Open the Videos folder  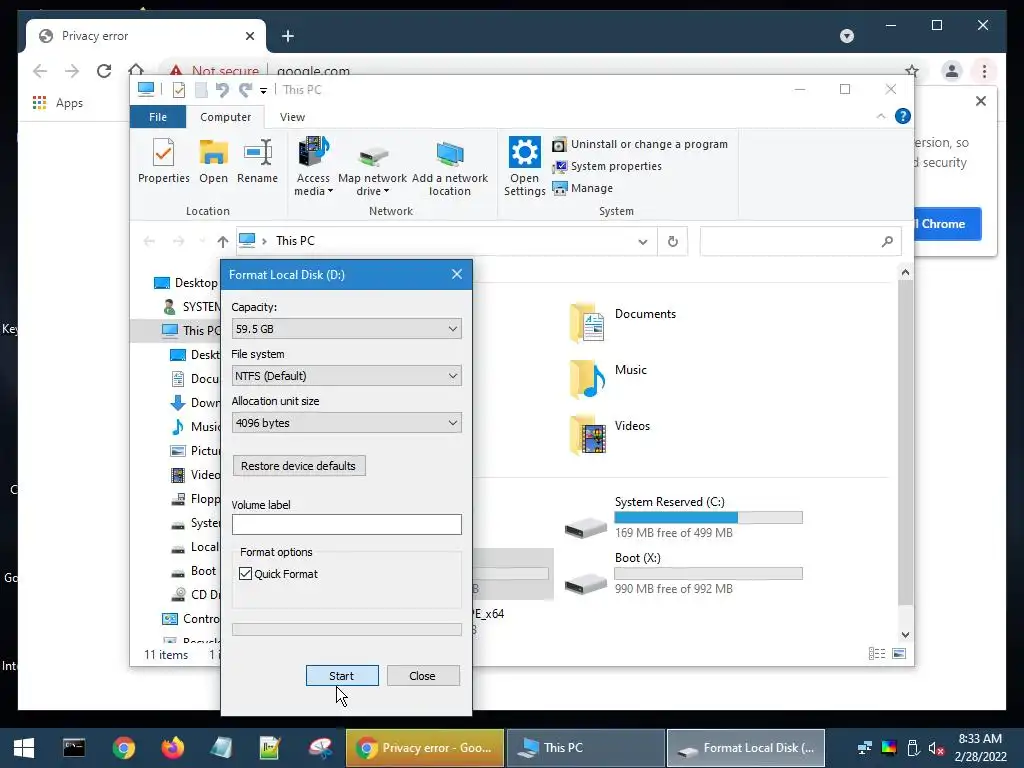[610, 434]
